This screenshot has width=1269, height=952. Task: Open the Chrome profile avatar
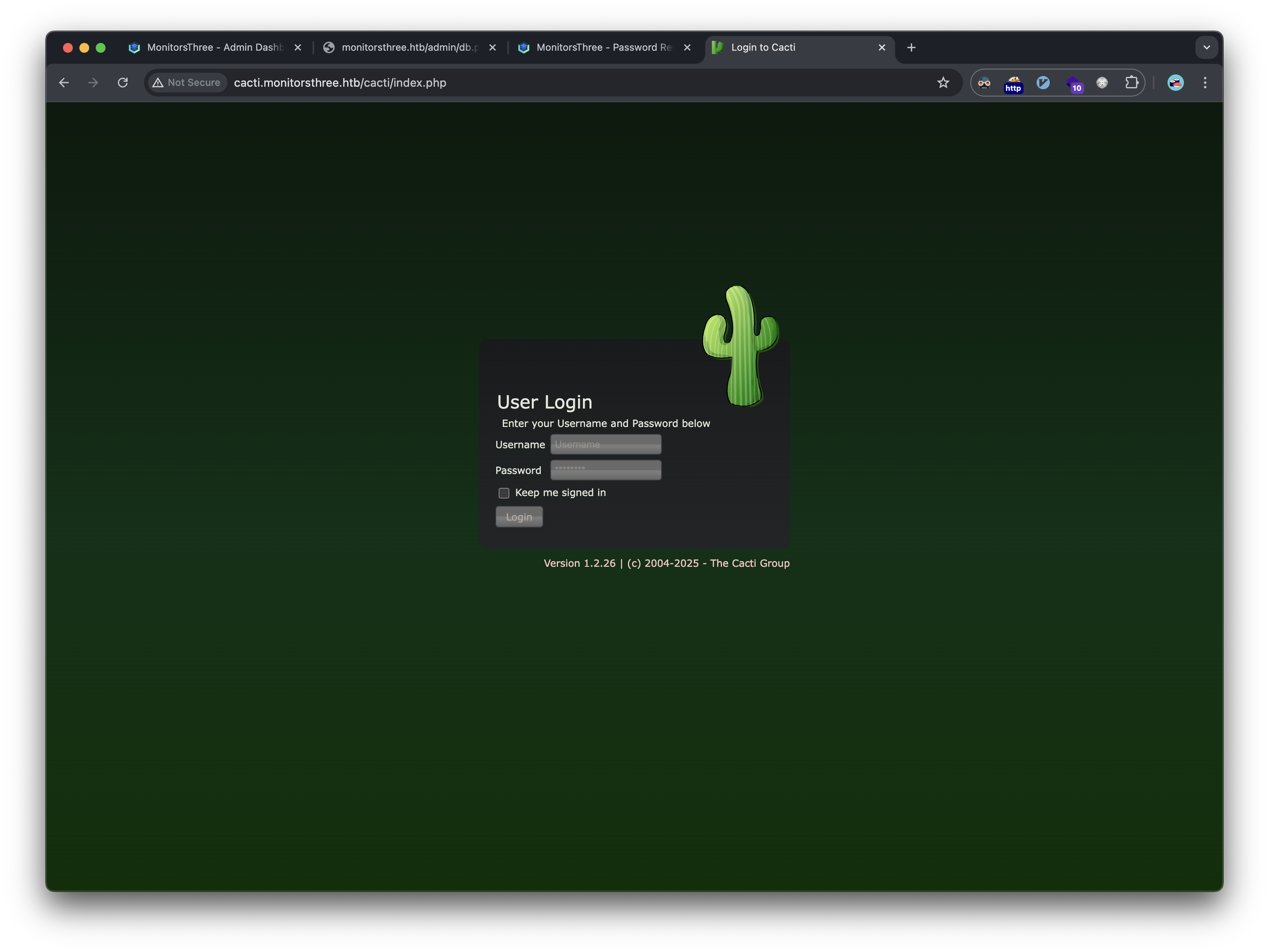coord(1175,83)
